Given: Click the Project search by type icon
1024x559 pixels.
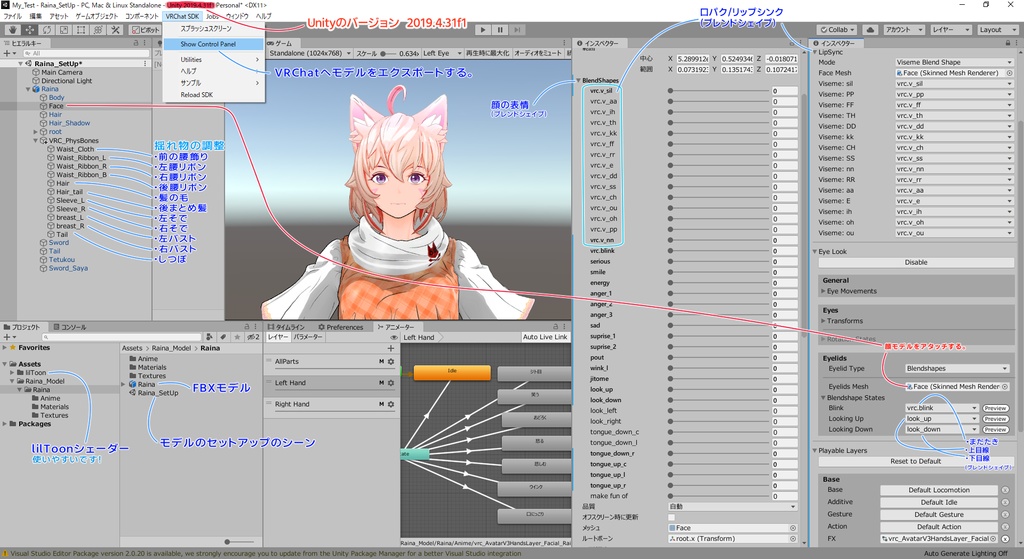Looking at the screenshot, I should click(x=209, y=337).
